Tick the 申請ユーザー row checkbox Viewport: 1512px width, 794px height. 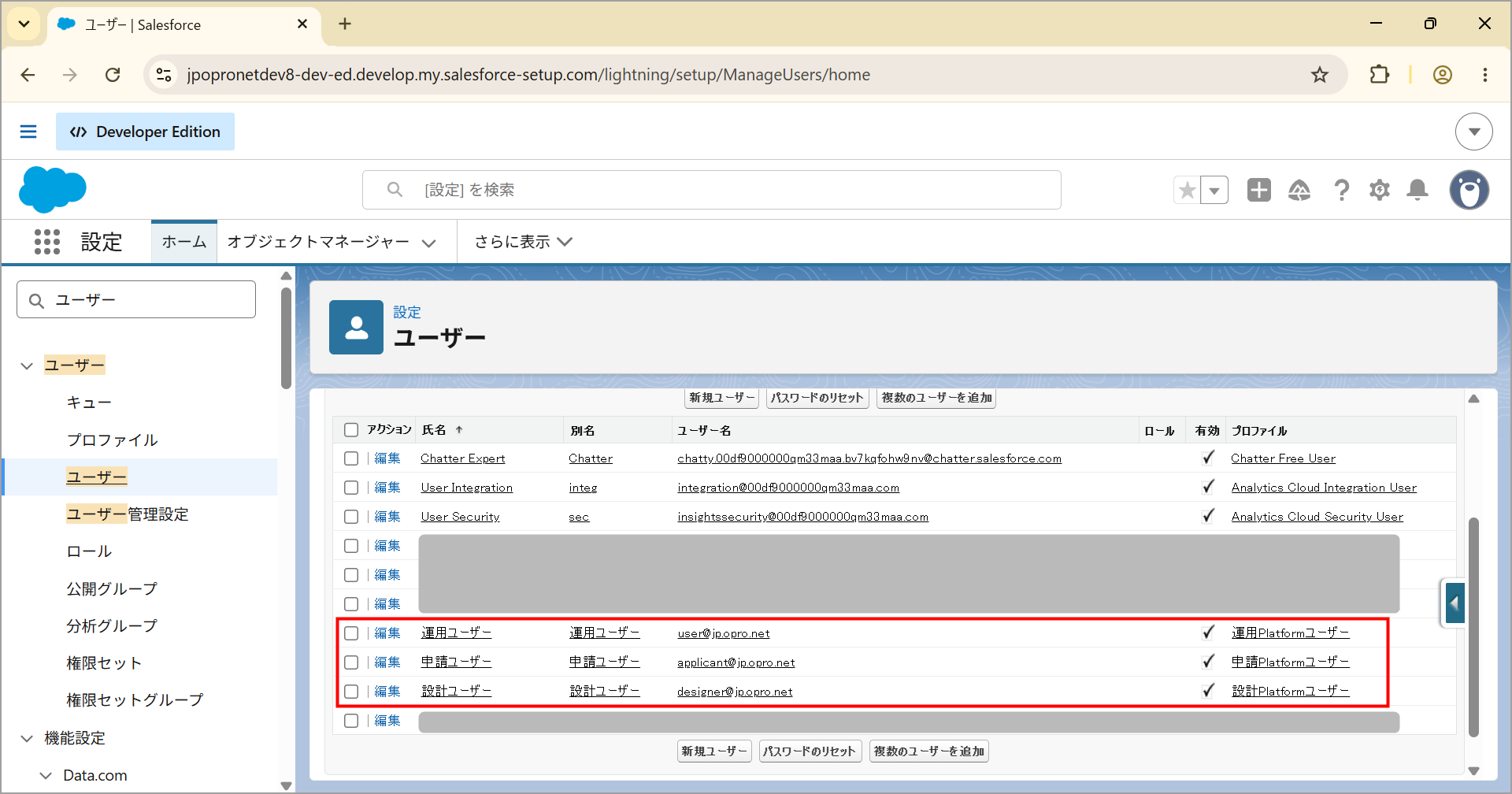point(351,662)
